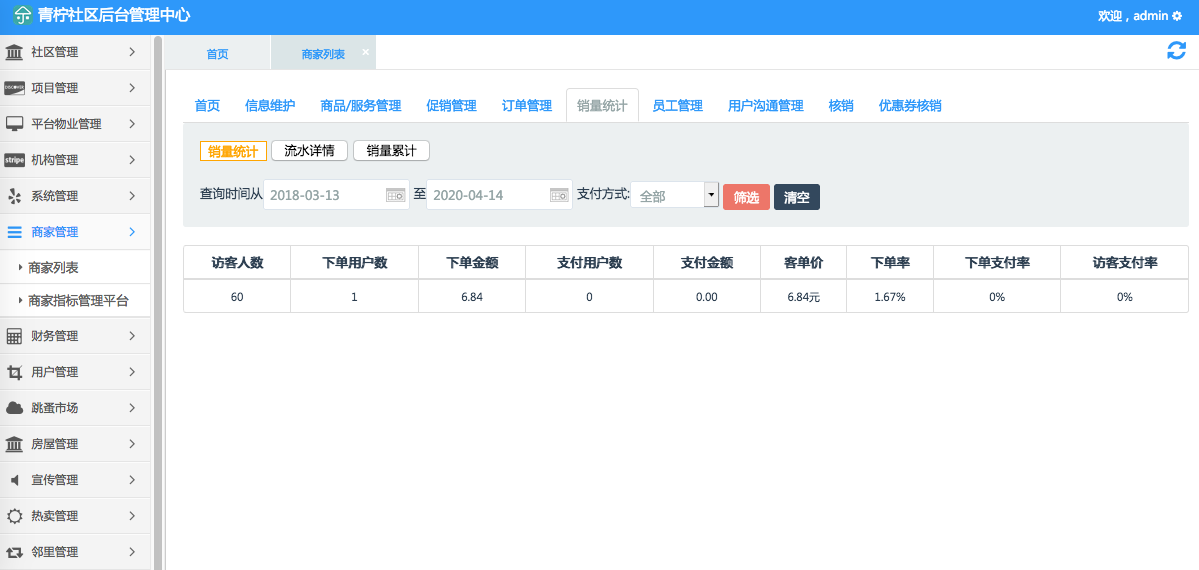1199x570 pixels.
Task: Click the 热卖管理 gear-shaped icon
Action: [x=14, y=516]
